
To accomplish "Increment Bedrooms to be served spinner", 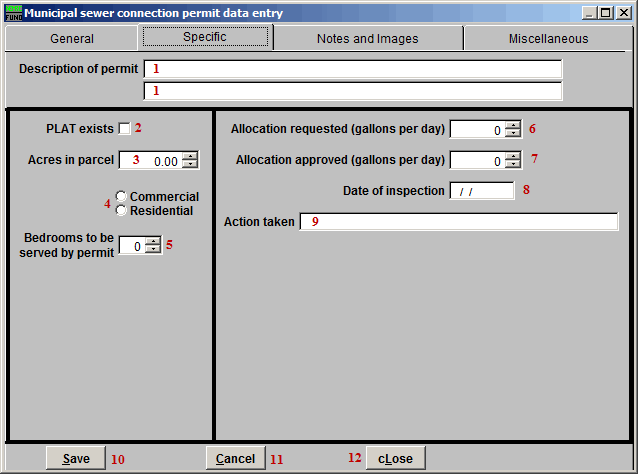I will (x=153, y=241).
